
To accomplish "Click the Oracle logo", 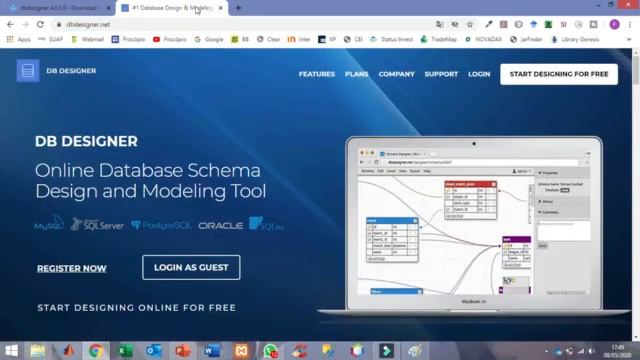I will [220, 225].
